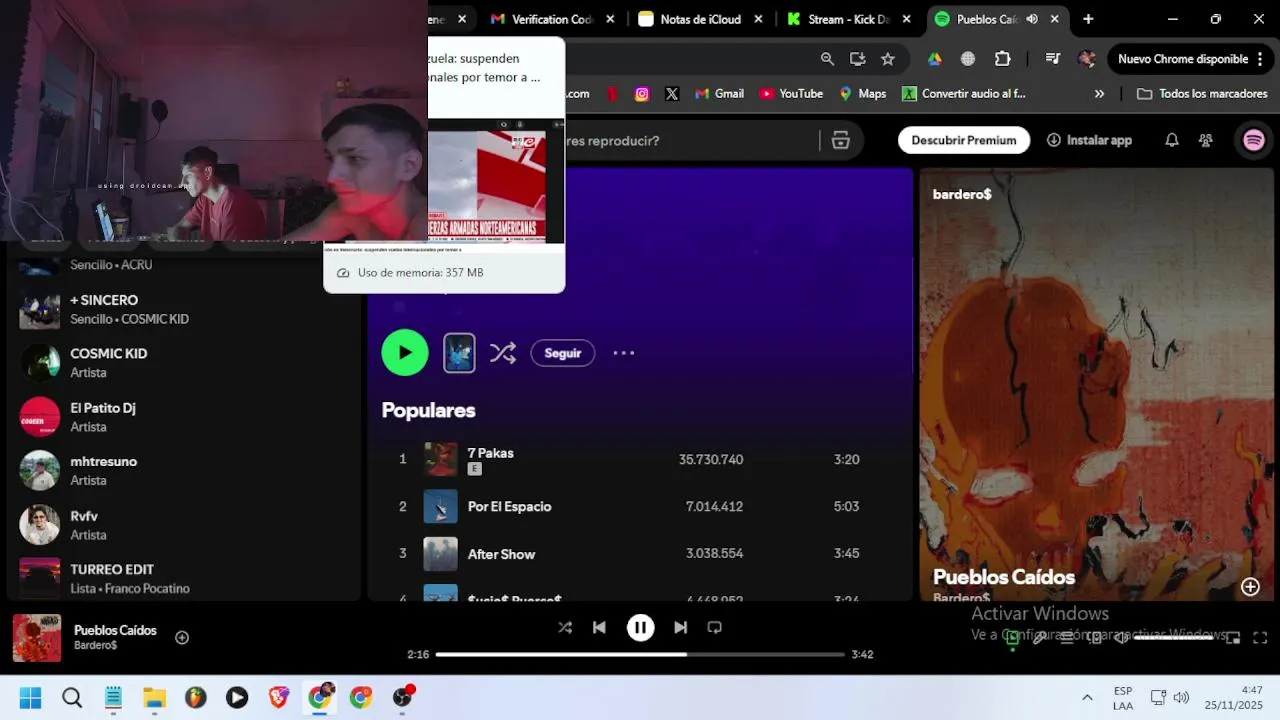
Task: Open Todos los marcadores folder
Action: click(x=1202, y=94)
